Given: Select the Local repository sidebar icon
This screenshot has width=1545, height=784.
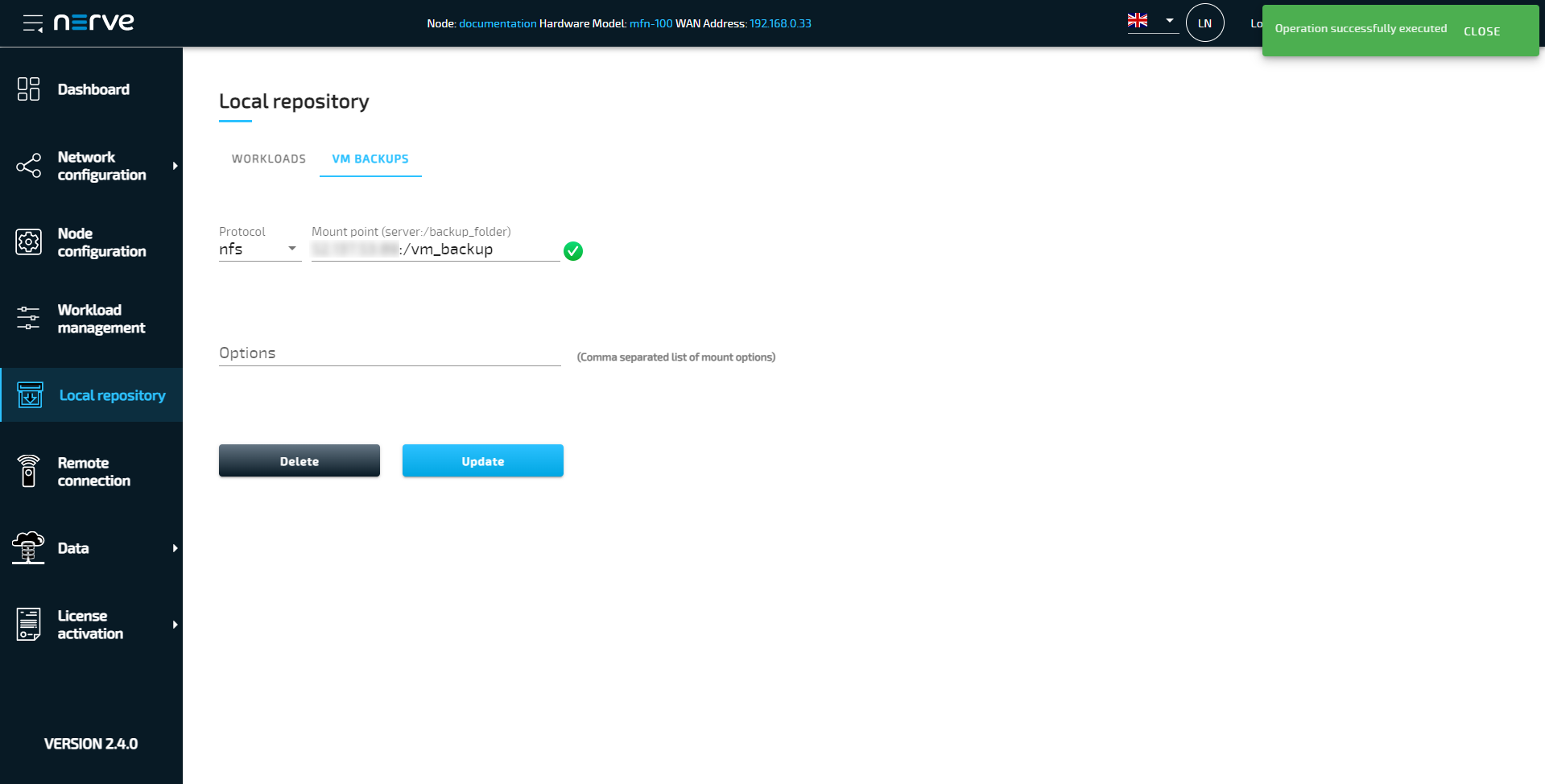Looking at the screenshot, I should pyautogui.click(x=29, y=395).
